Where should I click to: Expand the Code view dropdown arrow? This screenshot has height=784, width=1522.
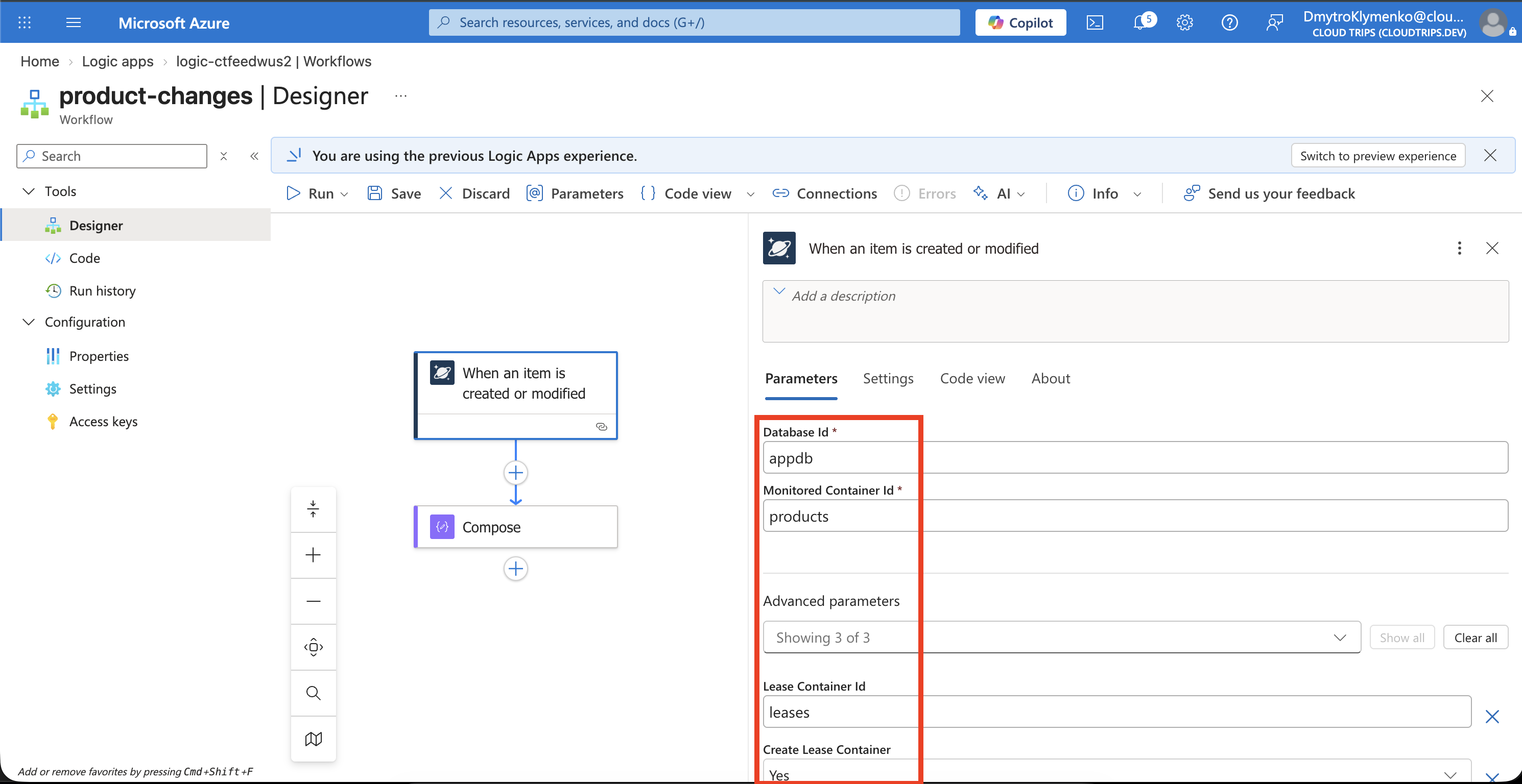click(x=750, y=194)
